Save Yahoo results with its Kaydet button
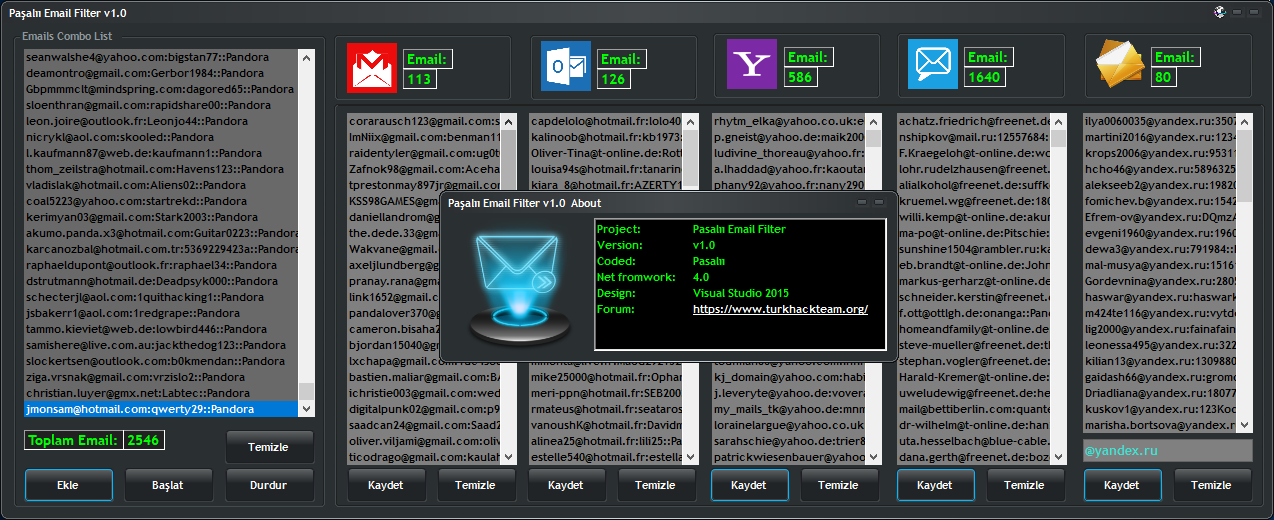The image size is (1274, 520). [x=749, y=485]
